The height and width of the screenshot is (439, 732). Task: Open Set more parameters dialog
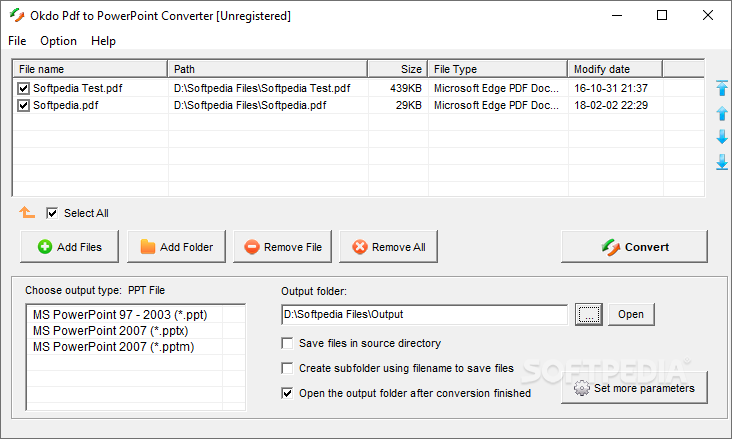tap(634, 388)
